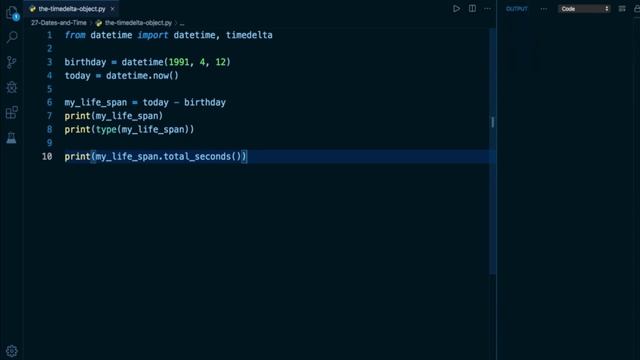Open the output panel ellipsis menu
Screen dimensions: 640x360
[x=544, y=9]
